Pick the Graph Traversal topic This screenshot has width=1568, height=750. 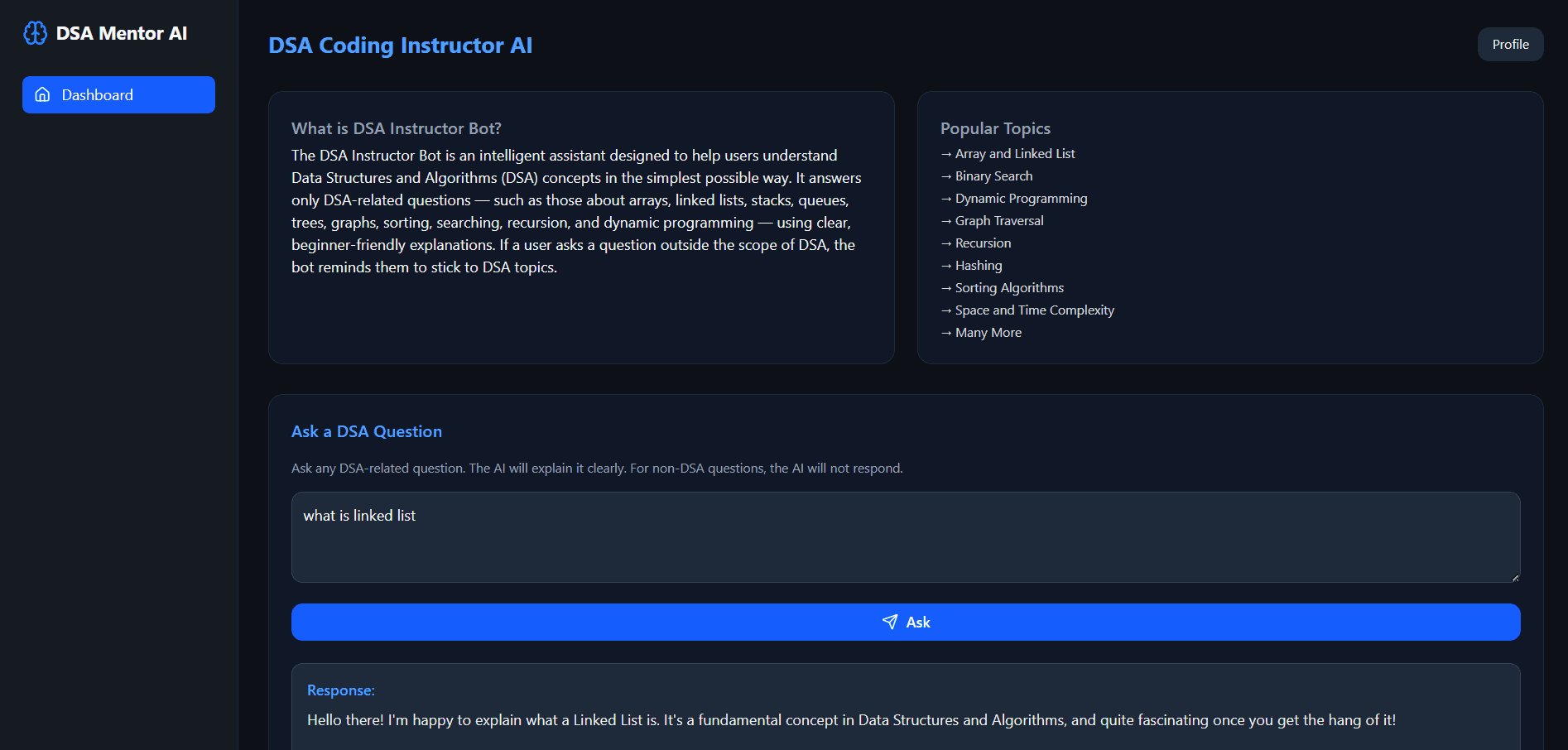[x=998, y=221]
